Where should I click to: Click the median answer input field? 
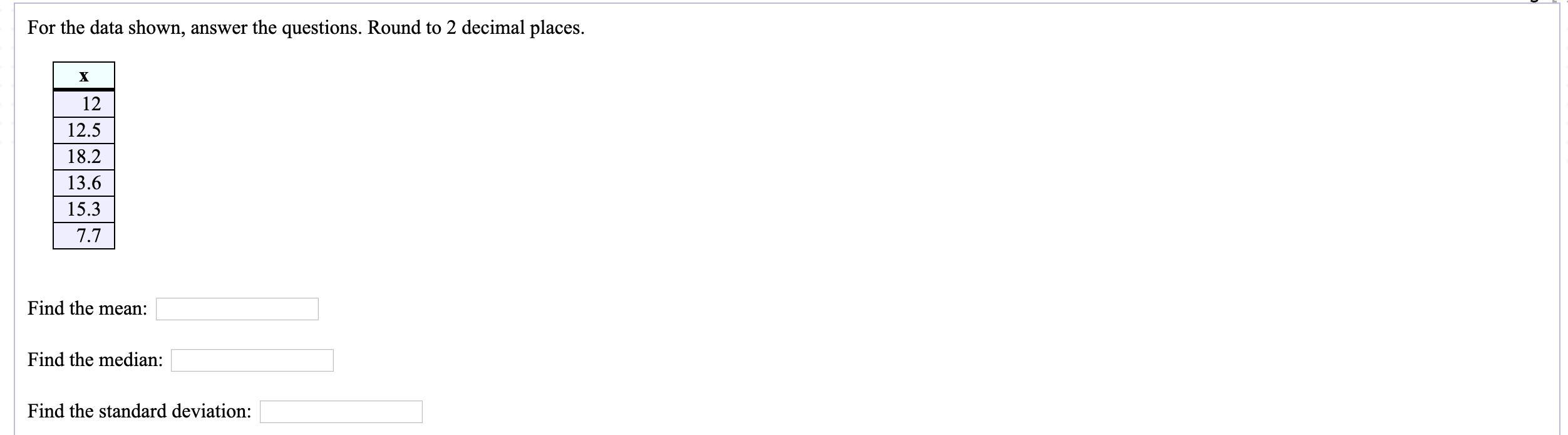click(x=252, y=360)
